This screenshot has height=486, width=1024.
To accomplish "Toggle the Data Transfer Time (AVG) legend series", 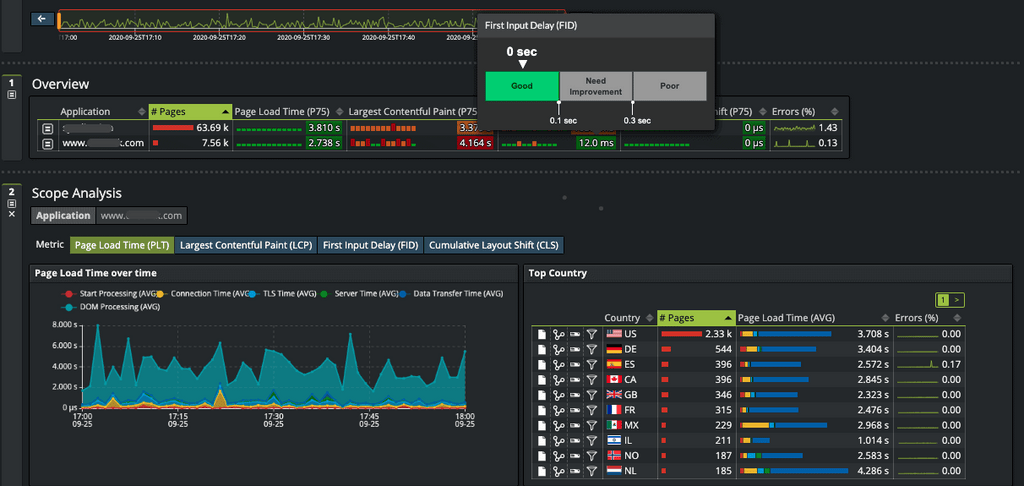I will (x=453, y=294).
